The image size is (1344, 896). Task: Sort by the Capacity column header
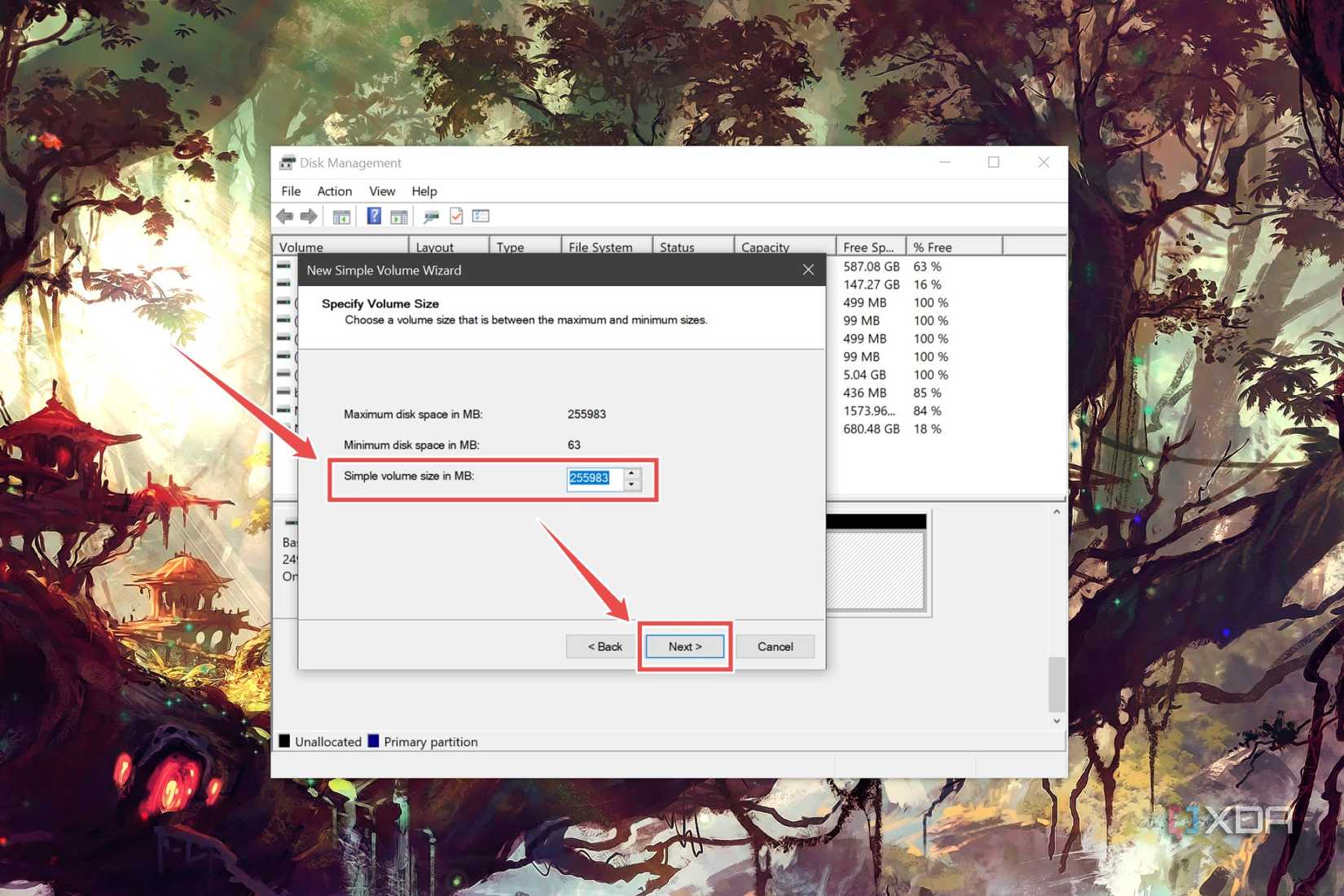[785, 247]
